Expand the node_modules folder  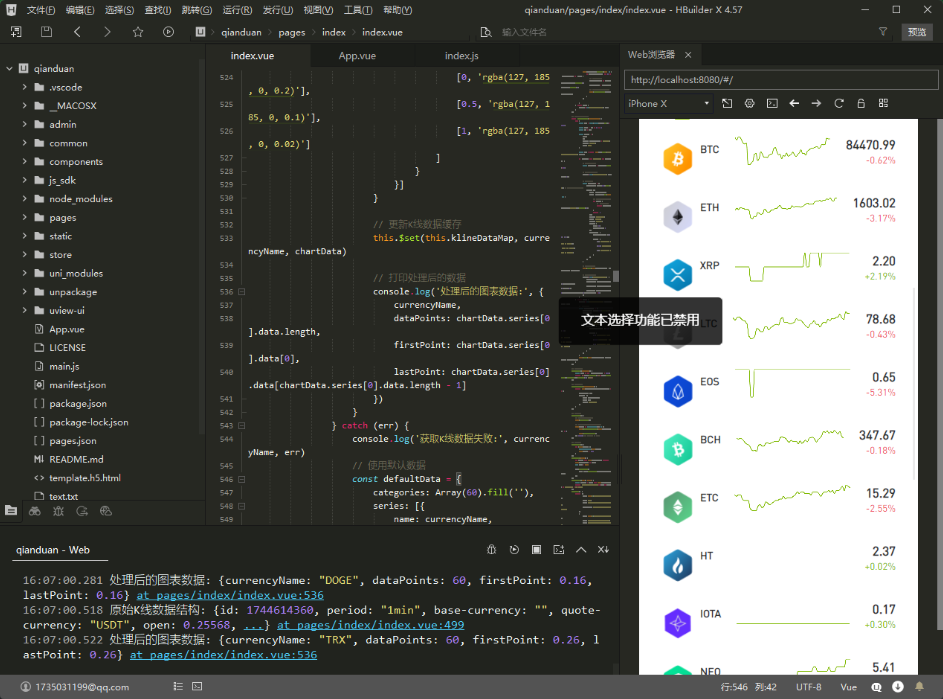25,199
